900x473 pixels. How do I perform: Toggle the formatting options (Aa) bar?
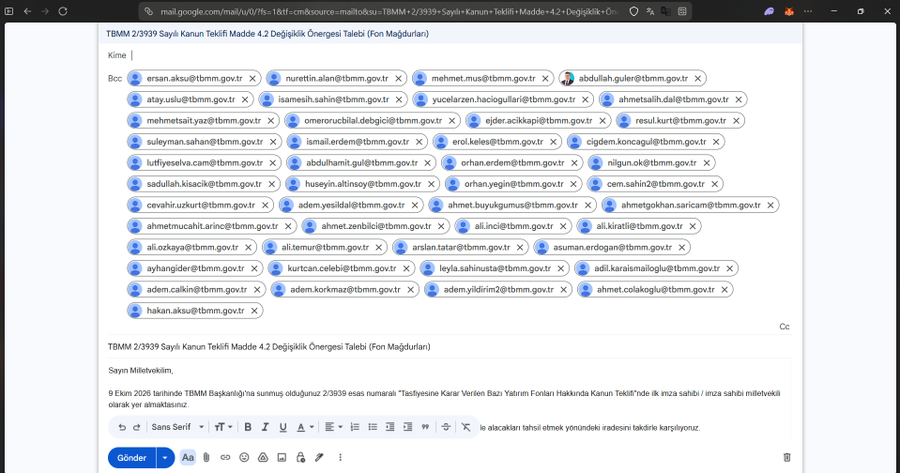pos(188,458)
